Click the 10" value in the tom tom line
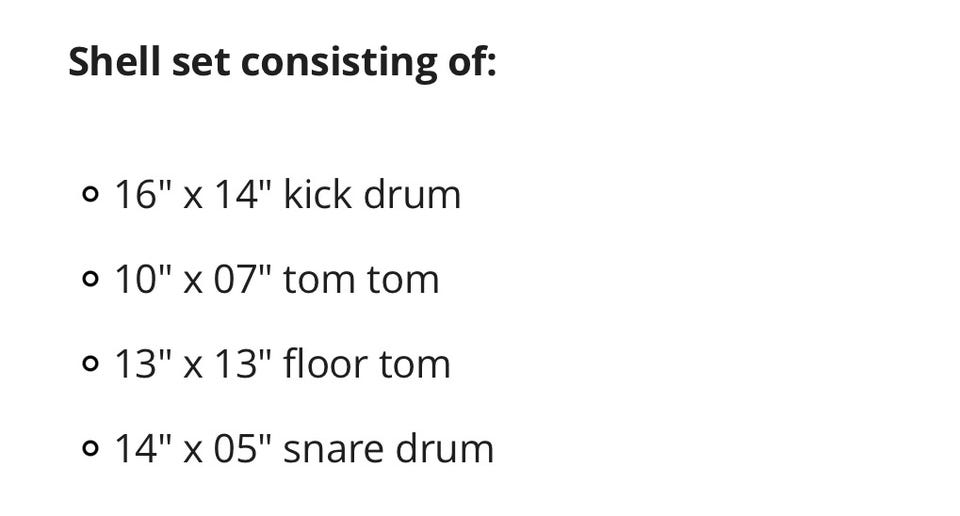The width and height of the screenshot is (960, 516). [x=143, y=279]
